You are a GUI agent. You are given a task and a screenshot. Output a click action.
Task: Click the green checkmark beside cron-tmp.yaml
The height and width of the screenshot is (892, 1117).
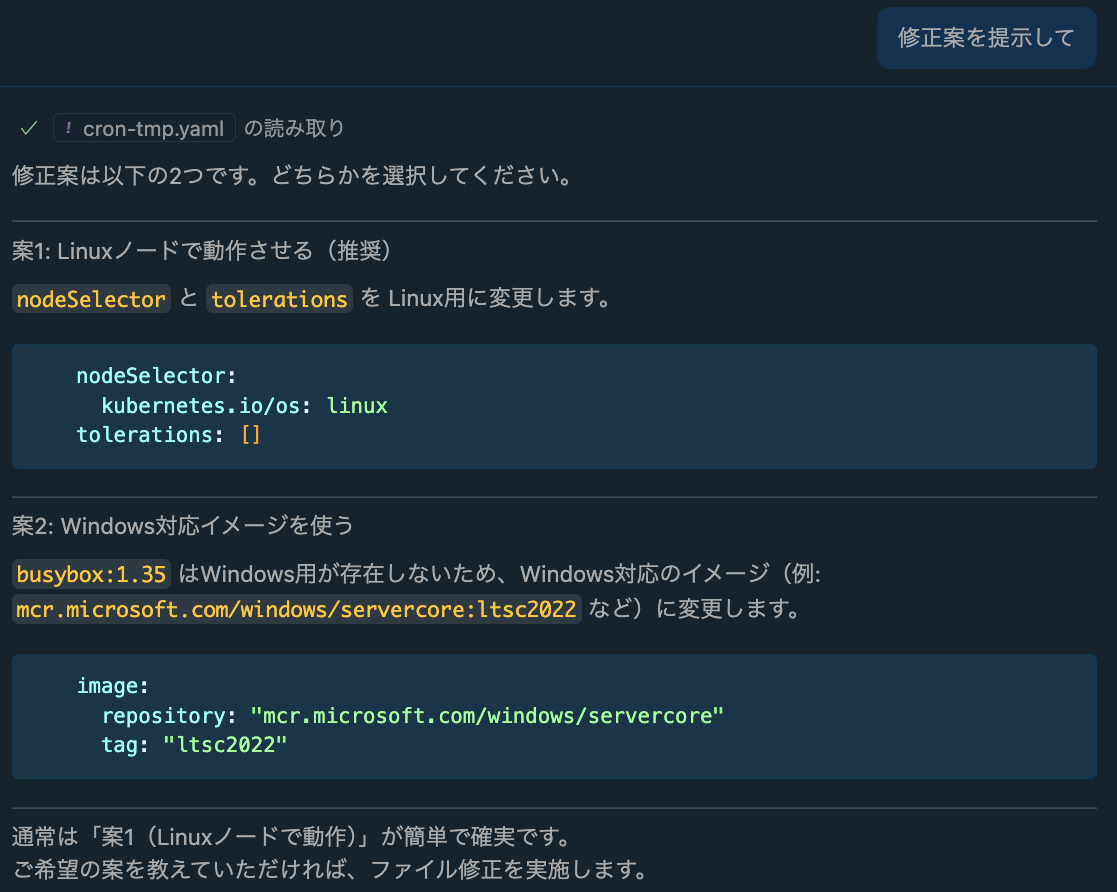tap(29, 128)
